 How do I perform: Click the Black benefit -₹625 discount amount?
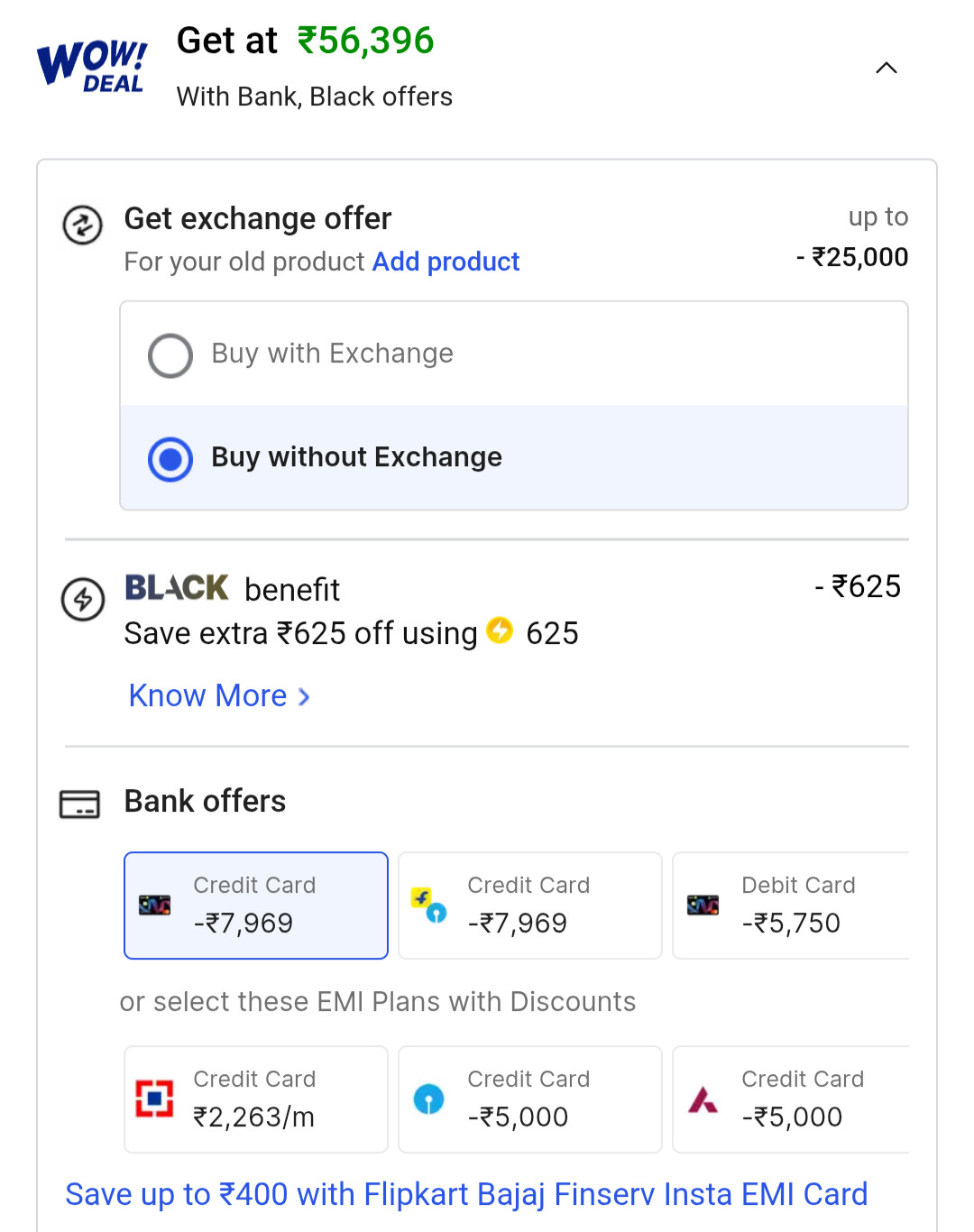pos(858,586)
